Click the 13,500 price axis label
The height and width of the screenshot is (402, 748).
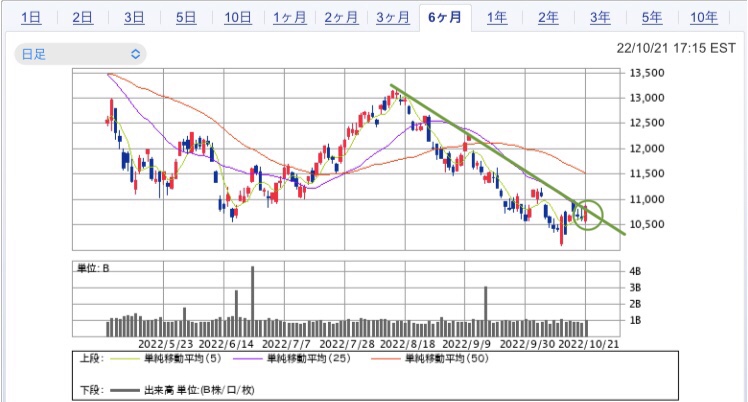click(x=647, y=73)
